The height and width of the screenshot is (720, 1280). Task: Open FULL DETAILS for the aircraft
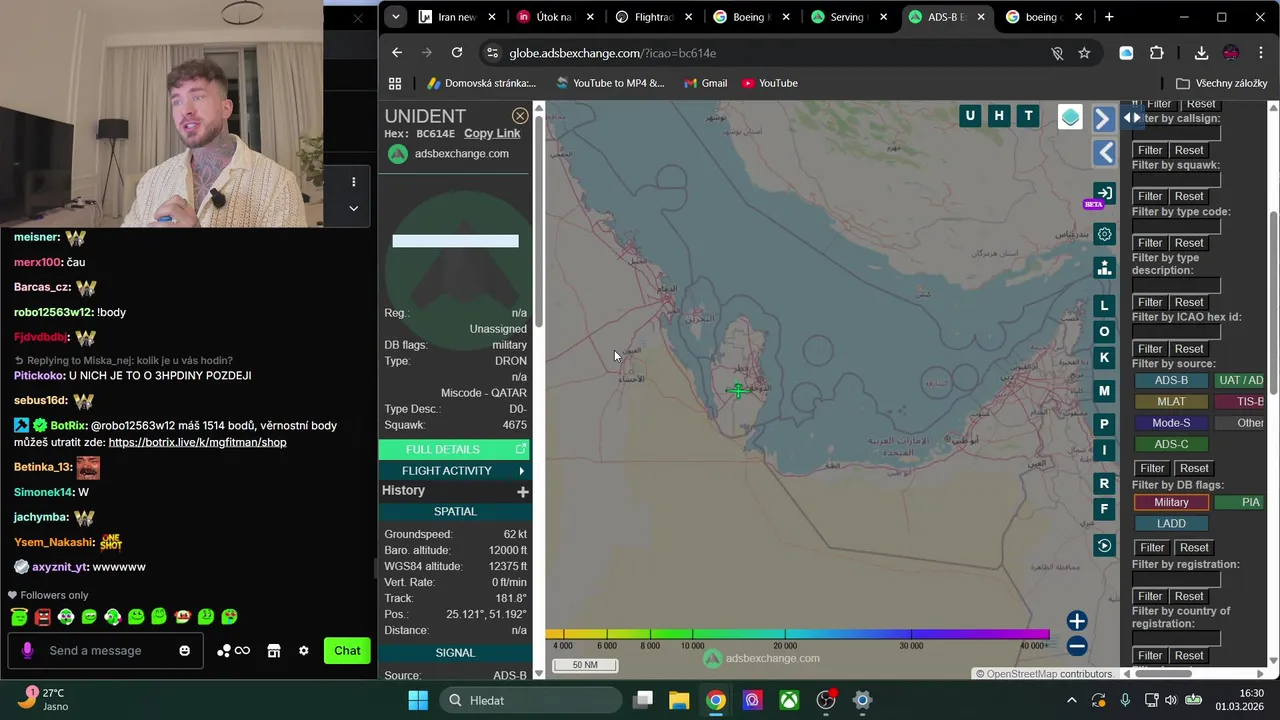click(454, 449)
